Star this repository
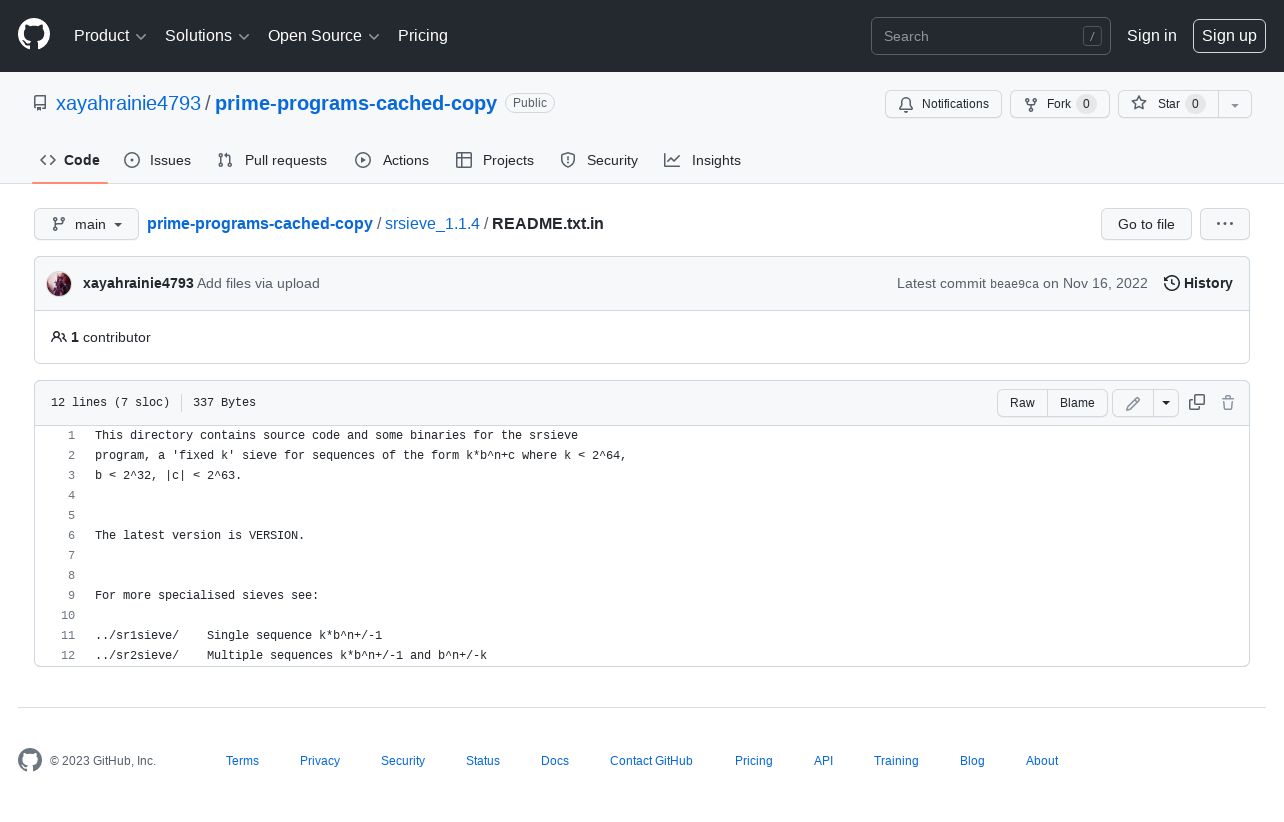The height and width of the screenshot is (822, 1284). [x=1168, y=104]
